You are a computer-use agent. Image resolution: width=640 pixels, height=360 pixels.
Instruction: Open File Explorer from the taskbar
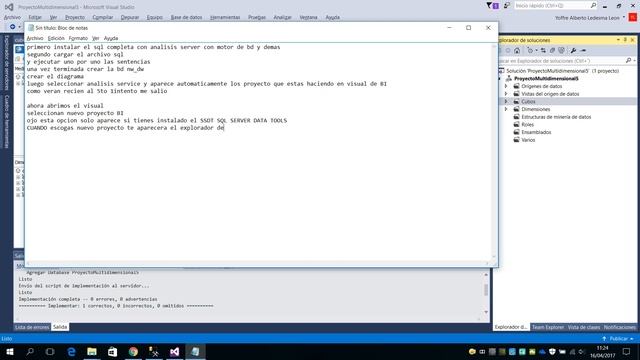point(92,351)
